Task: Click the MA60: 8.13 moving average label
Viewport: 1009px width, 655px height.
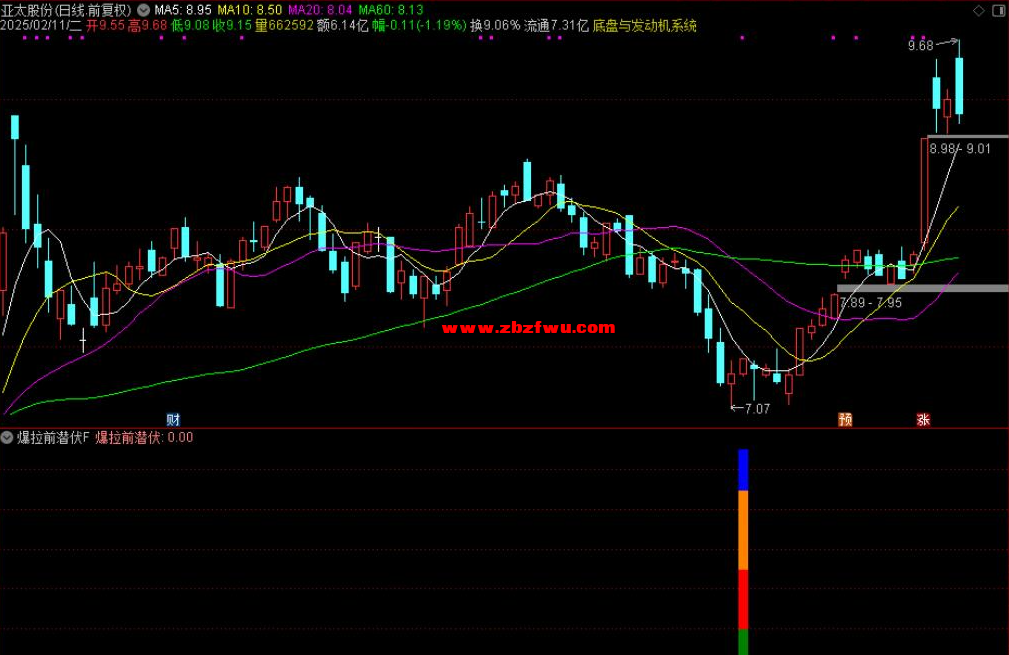Action: (391, 10)
